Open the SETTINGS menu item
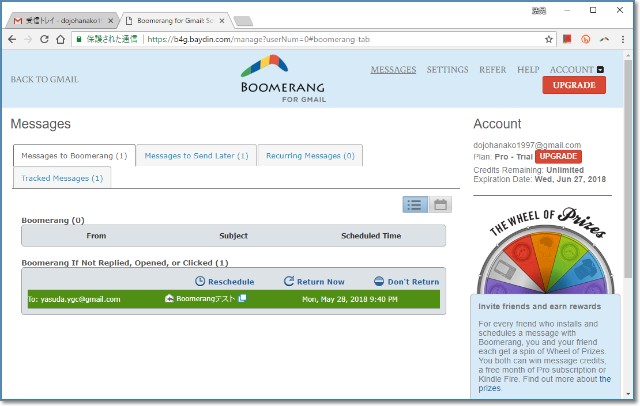 (447, 70)
